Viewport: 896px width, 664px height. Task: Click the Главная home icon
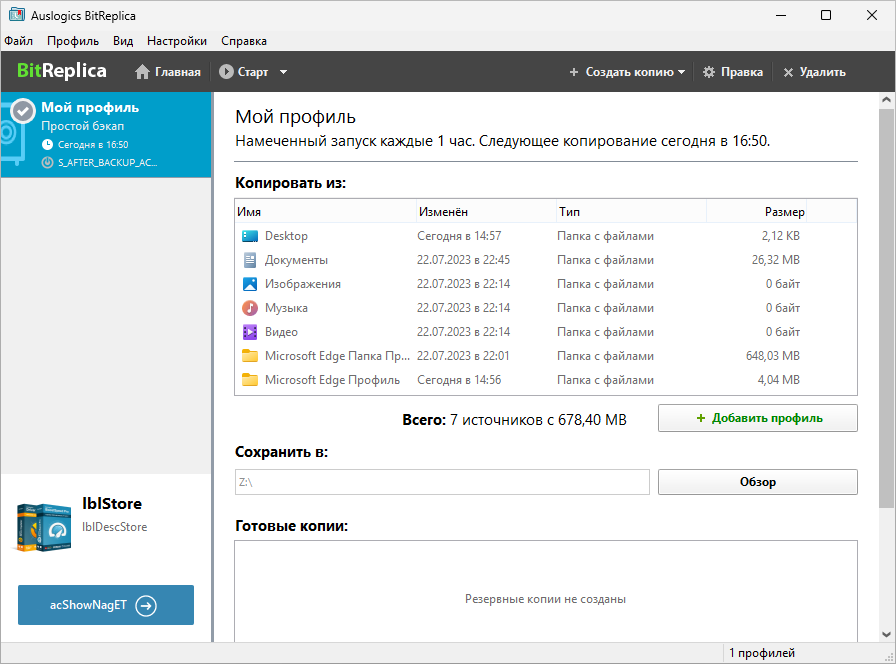coord(142,72)
